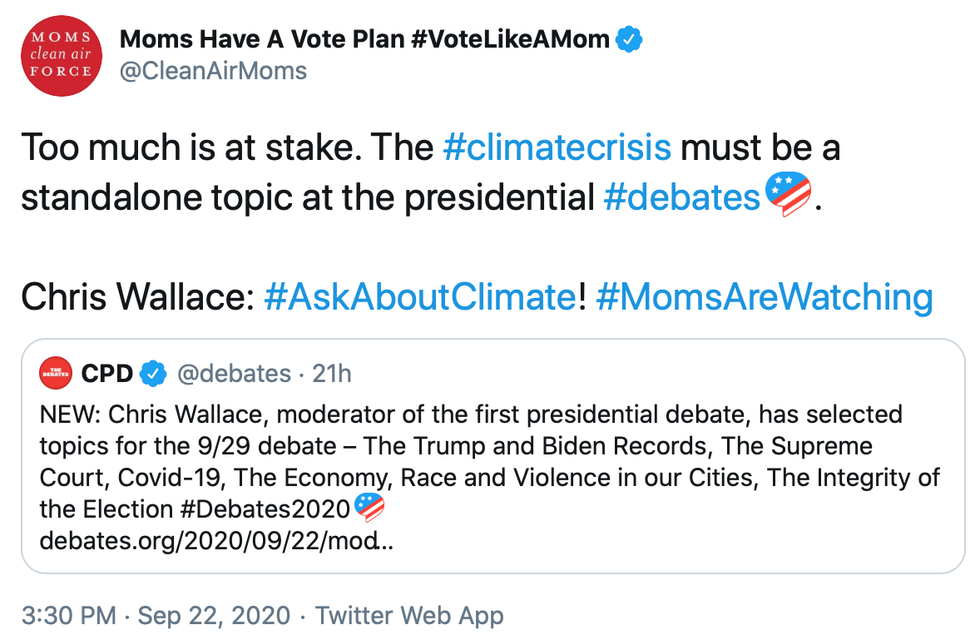This screenshot has height=641, width=980.
Task: Open the #AskAboutClimate hashtag
Action: [x=420, y=297]
